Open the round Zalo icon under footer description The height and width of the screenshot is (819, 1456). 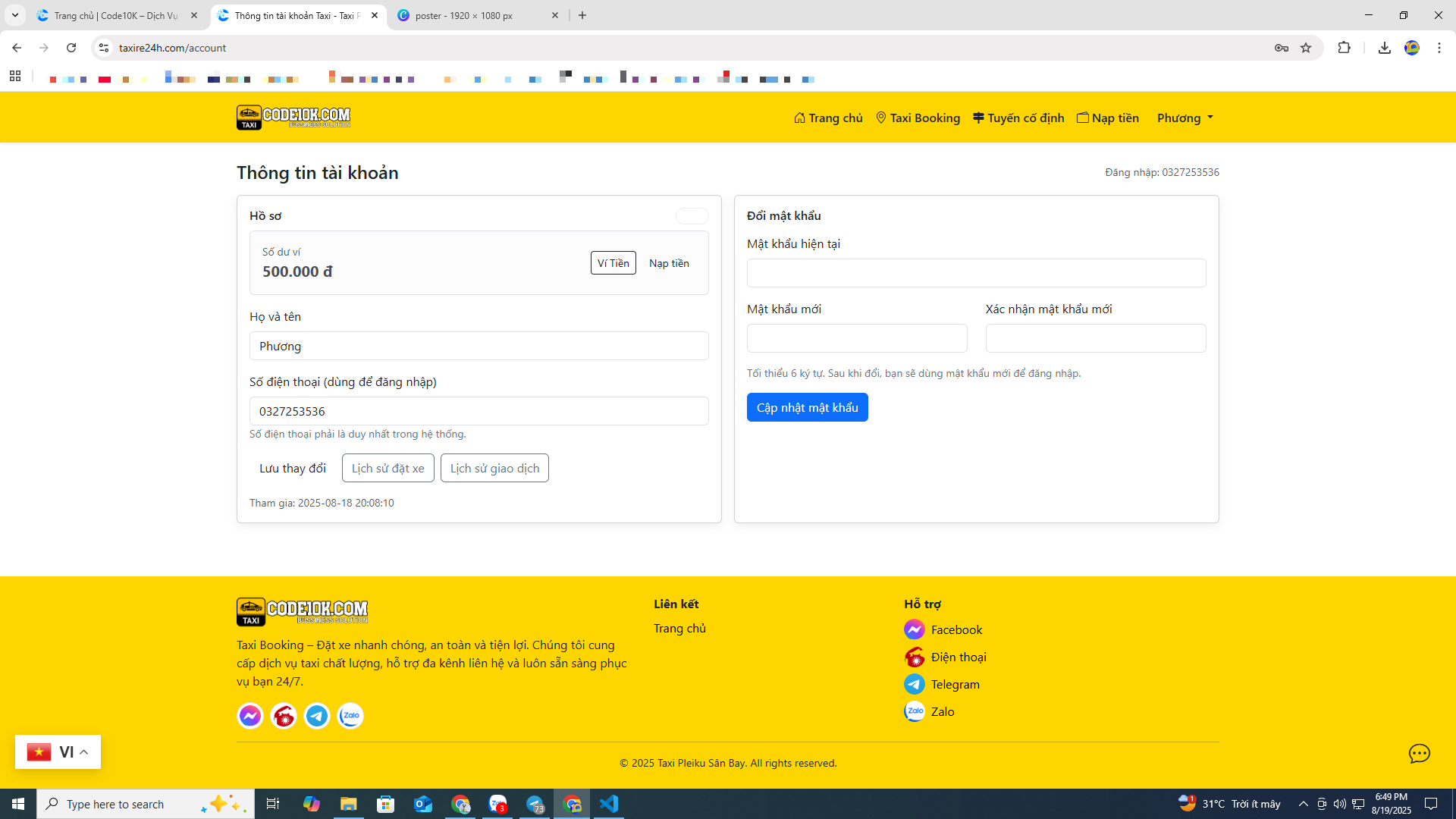(x=350, y=716)
